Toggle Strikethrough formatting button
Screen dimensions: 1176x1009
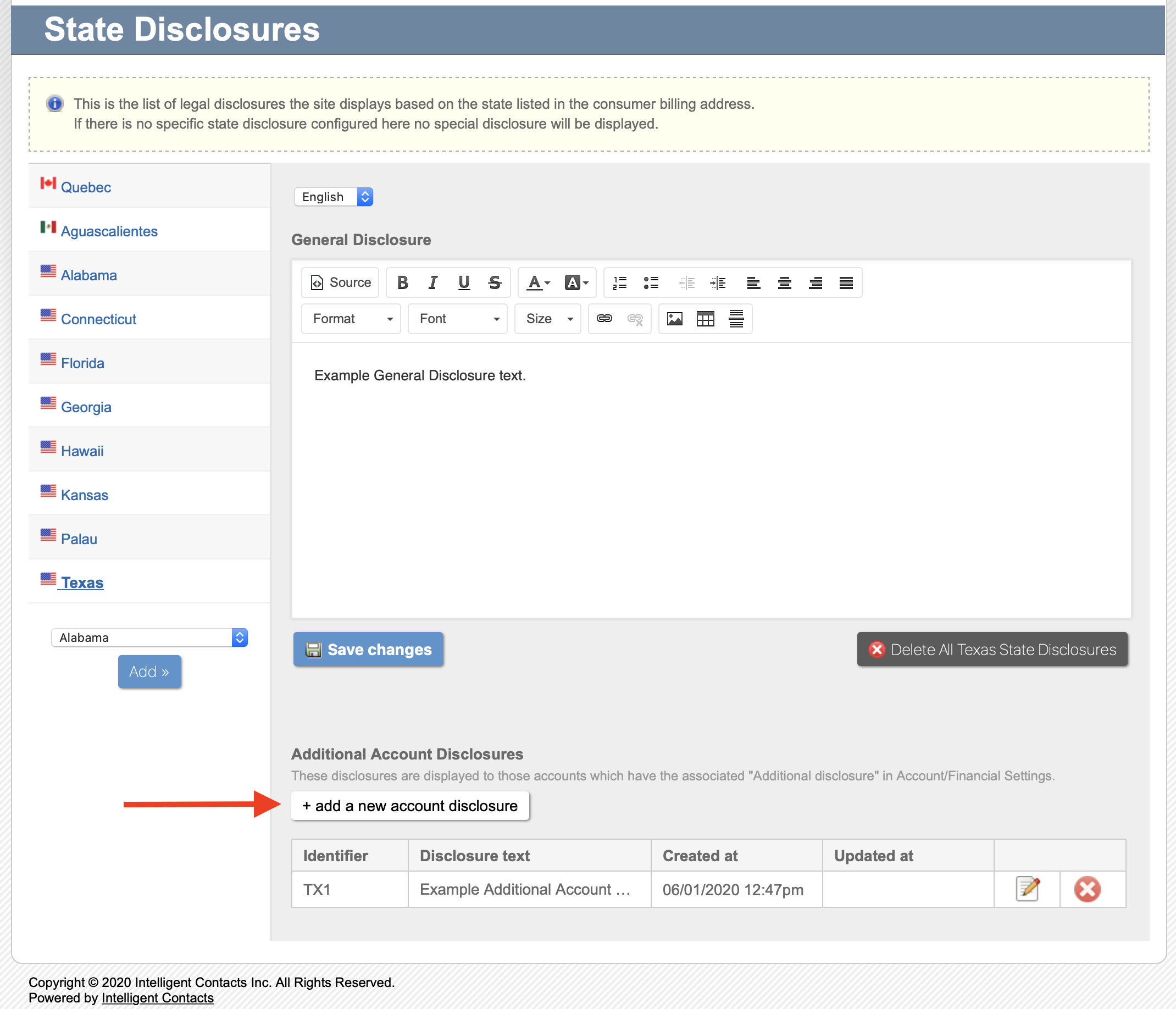point(495,282)
